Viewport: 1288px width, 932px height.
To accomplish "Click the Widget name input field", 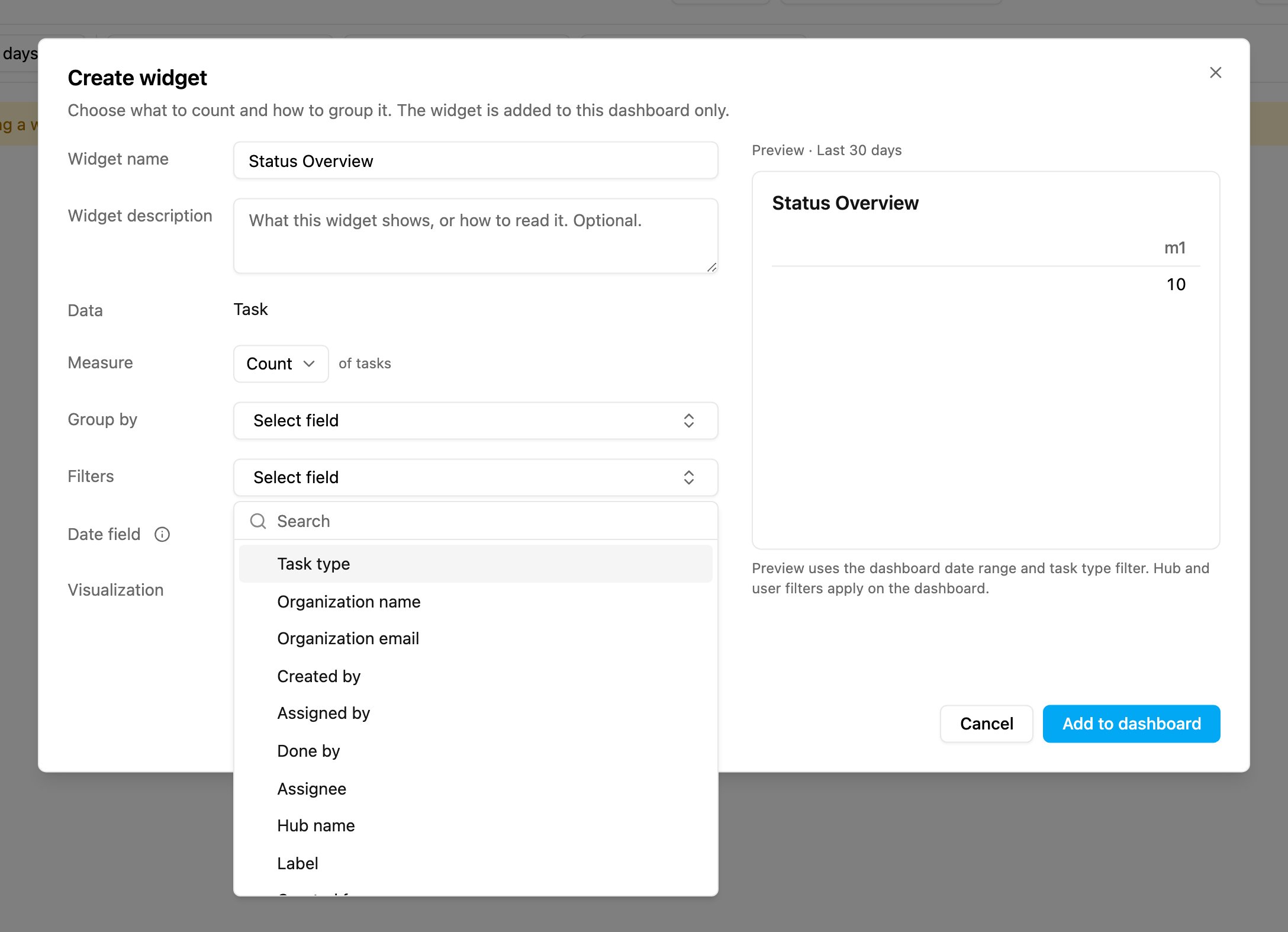I will [475, 160].
